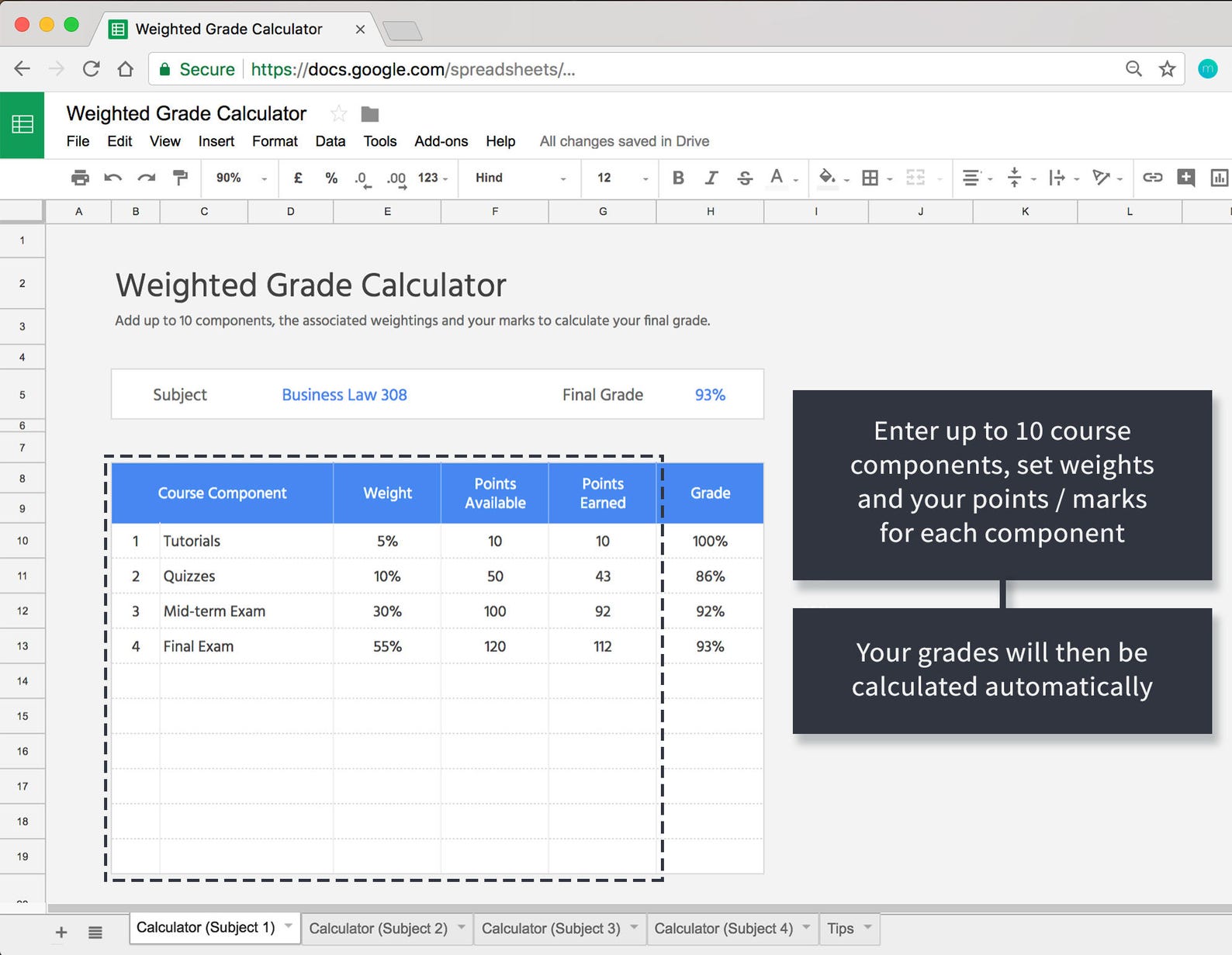Click the Merge cells icon

[915, 178]
